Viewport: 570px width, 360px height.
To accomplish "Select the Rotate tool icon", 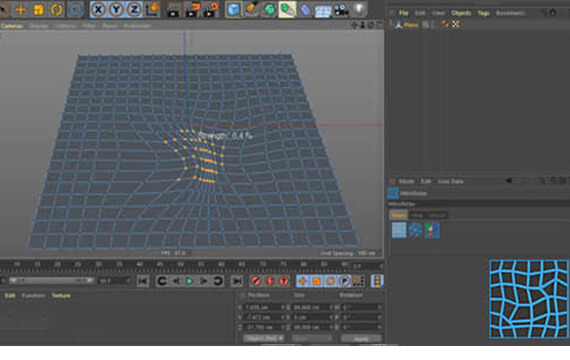I will (56, 10).
